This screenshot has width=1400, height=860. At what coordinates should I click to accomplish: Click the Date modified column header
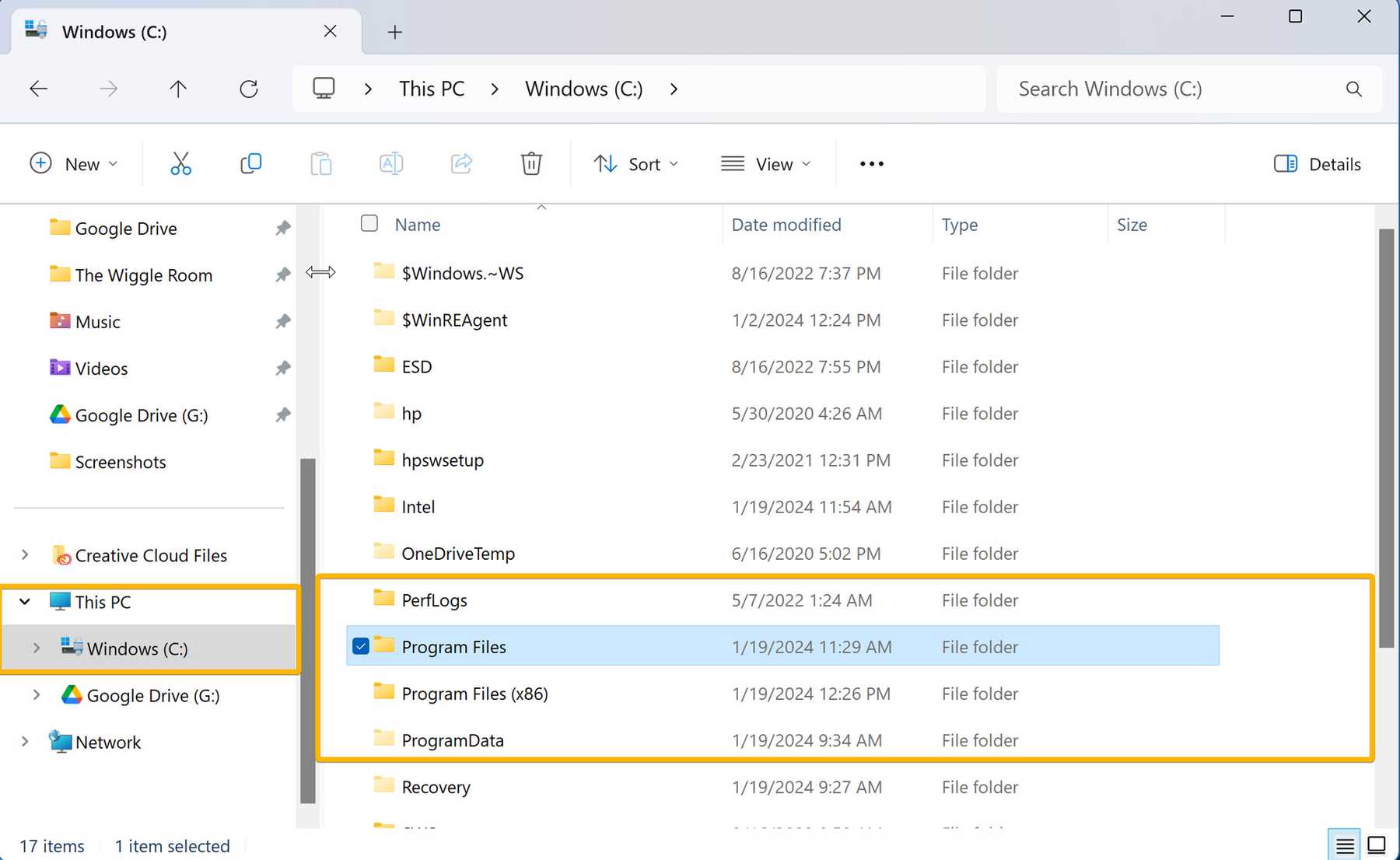(x=786, y=225)
